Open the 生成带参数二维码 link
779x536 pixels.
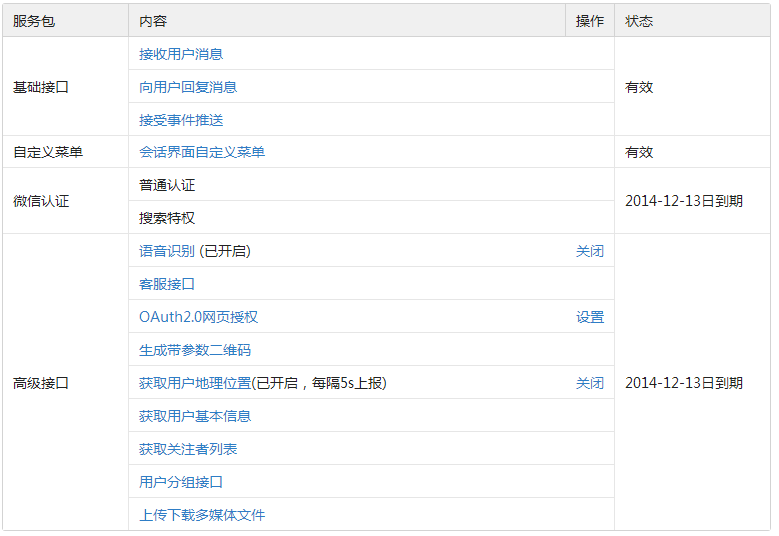pyautogui.click(x=195, y=350)
